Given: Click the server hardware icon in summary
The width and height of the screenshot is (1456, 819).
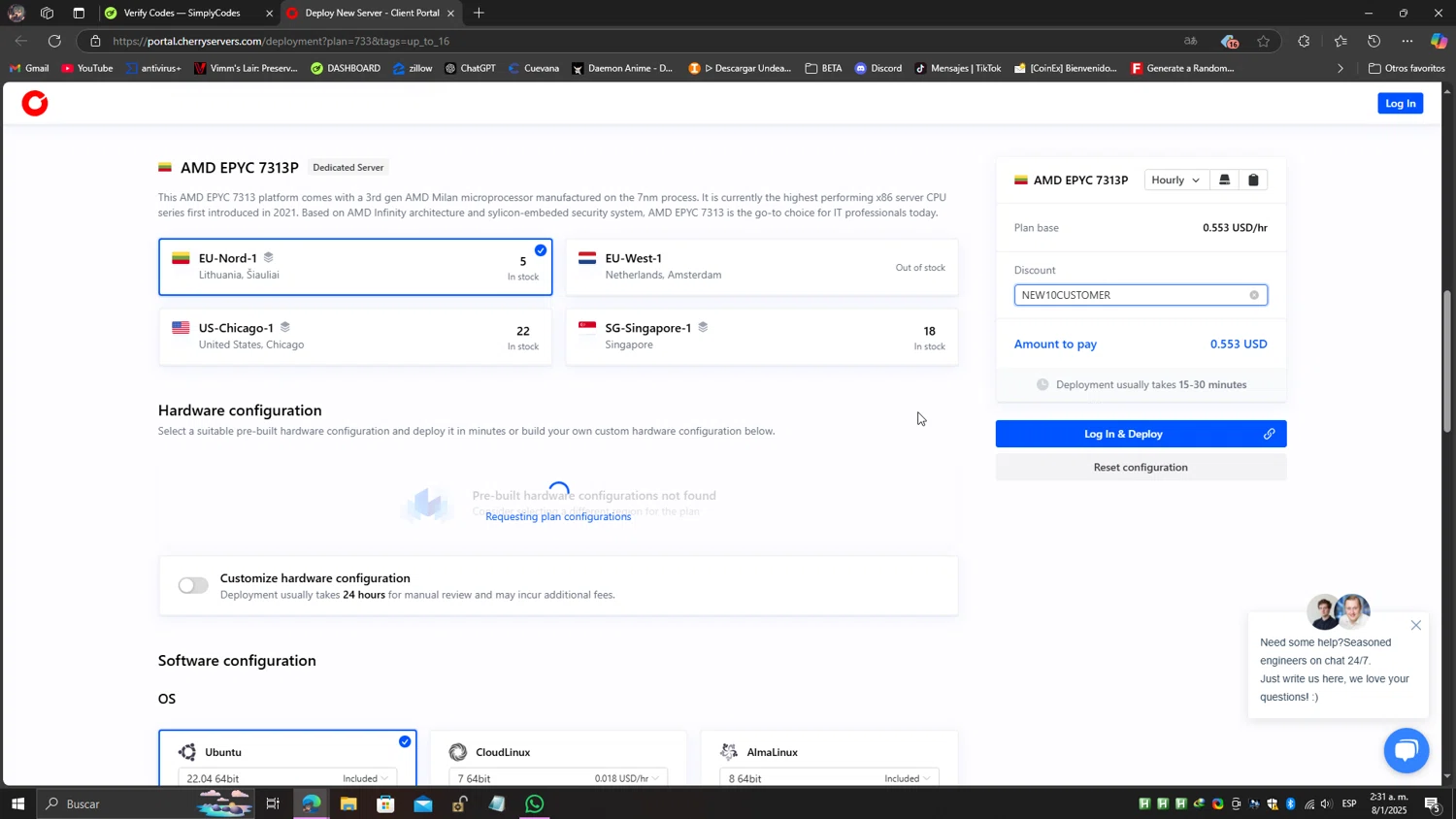Looking at the screenshot, I should pyautogui.click(x=1224, y=180).
